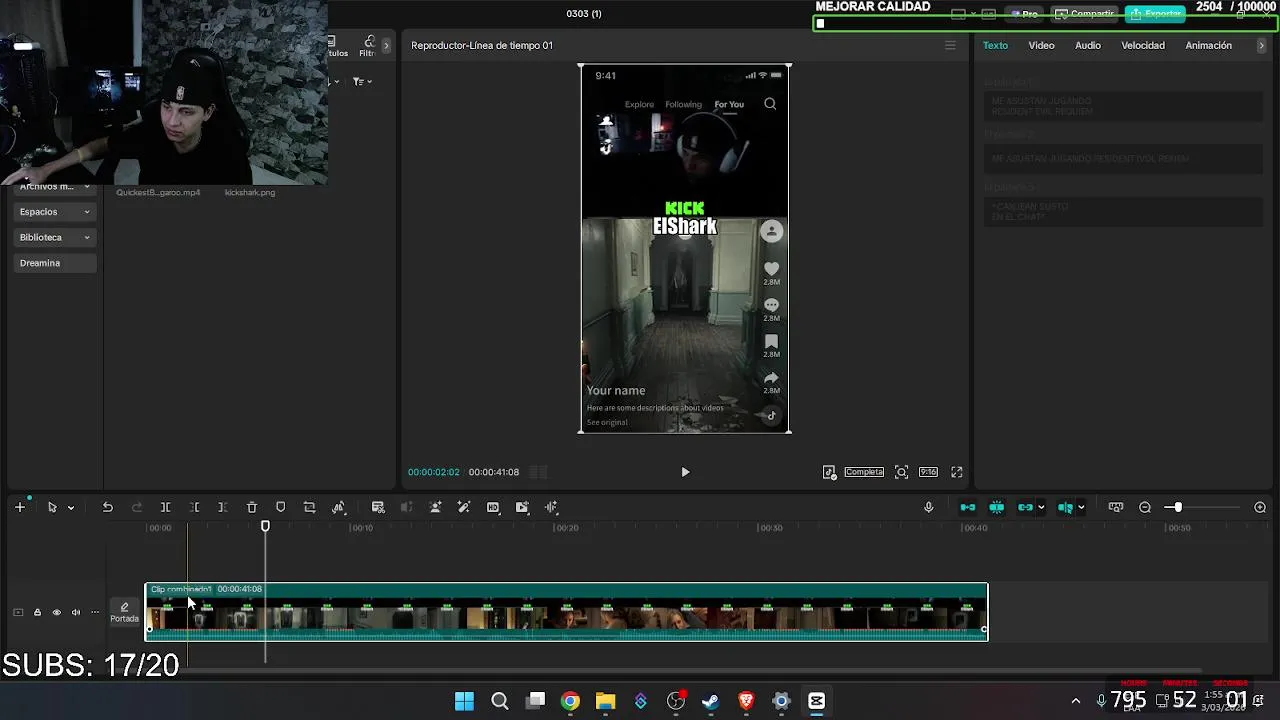Click the track cover thumbnail icon left of lock

(18, 612)
